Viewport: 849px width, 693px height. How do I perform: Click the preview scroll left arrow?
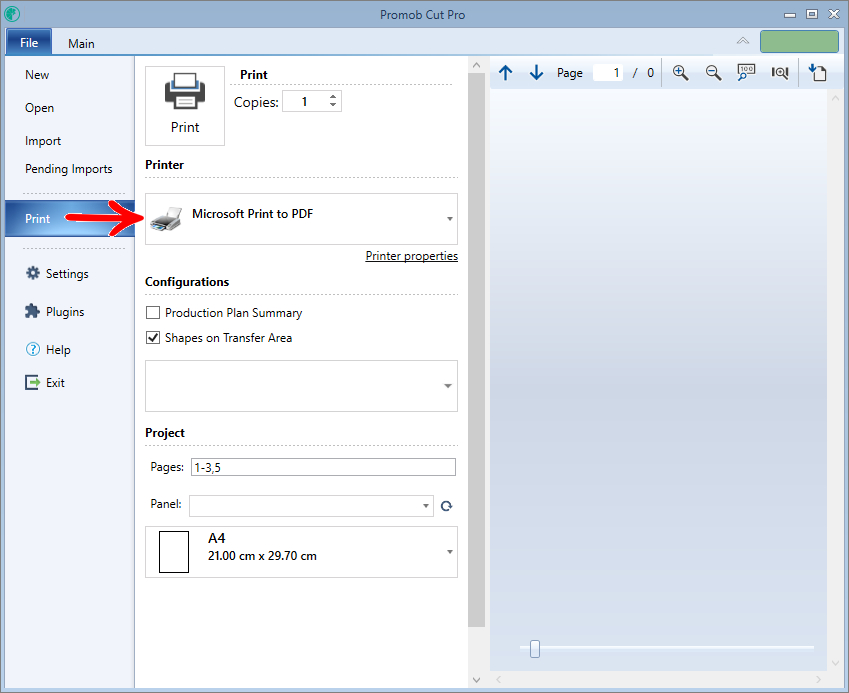[x=499, y=679]
